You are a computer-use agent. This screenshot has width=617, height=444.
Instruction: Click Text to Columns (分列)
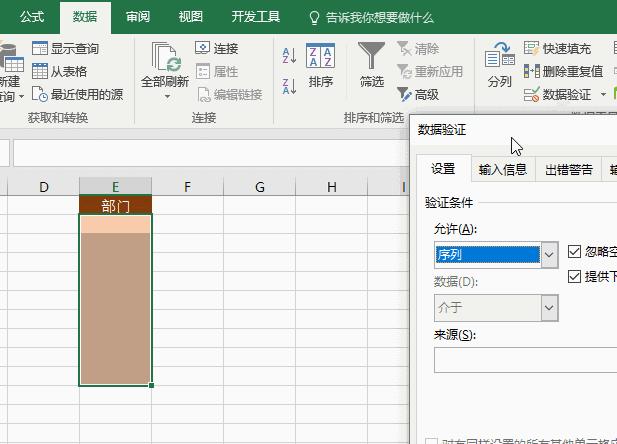click(499, 65)
